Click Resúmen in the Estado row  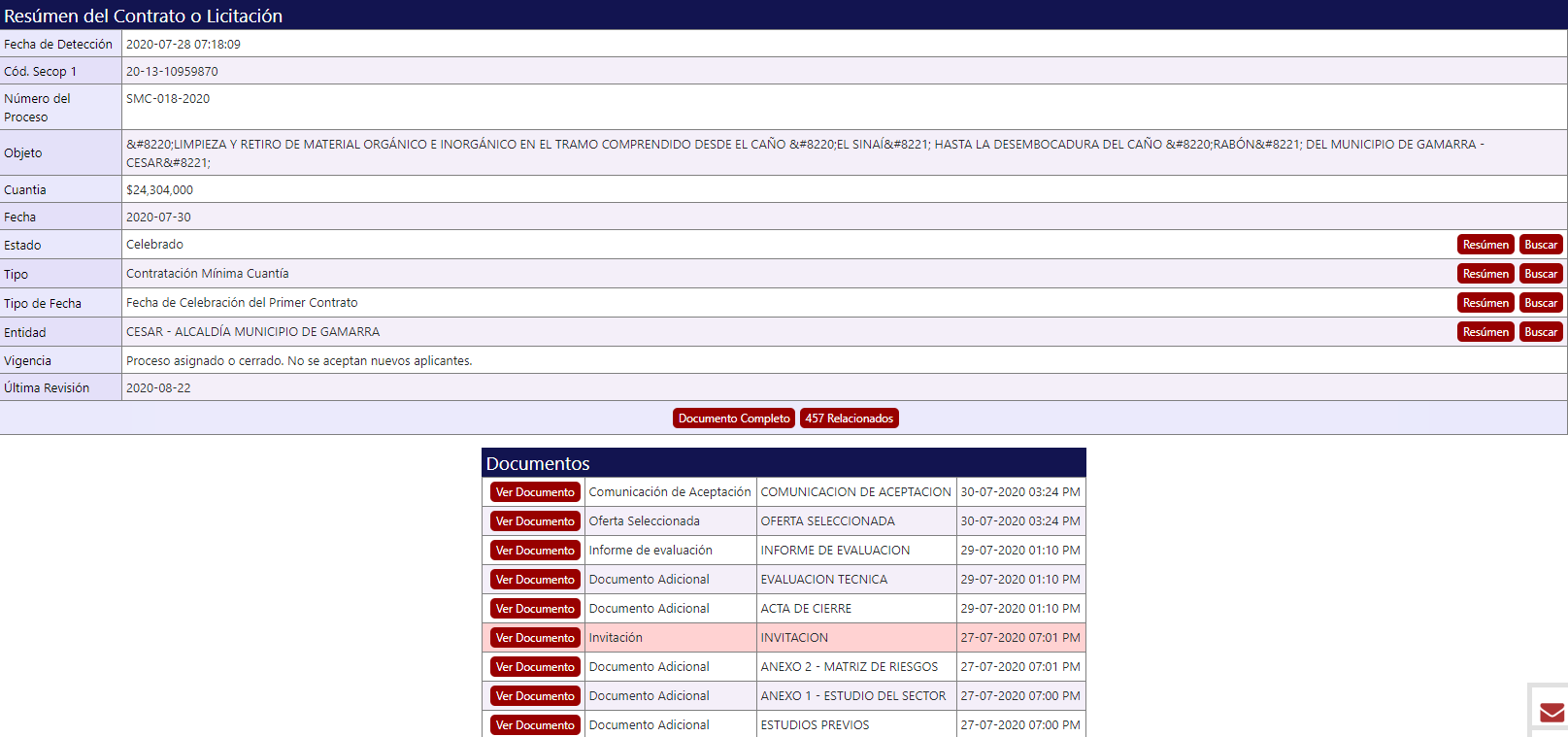[x=1485, y=245]
